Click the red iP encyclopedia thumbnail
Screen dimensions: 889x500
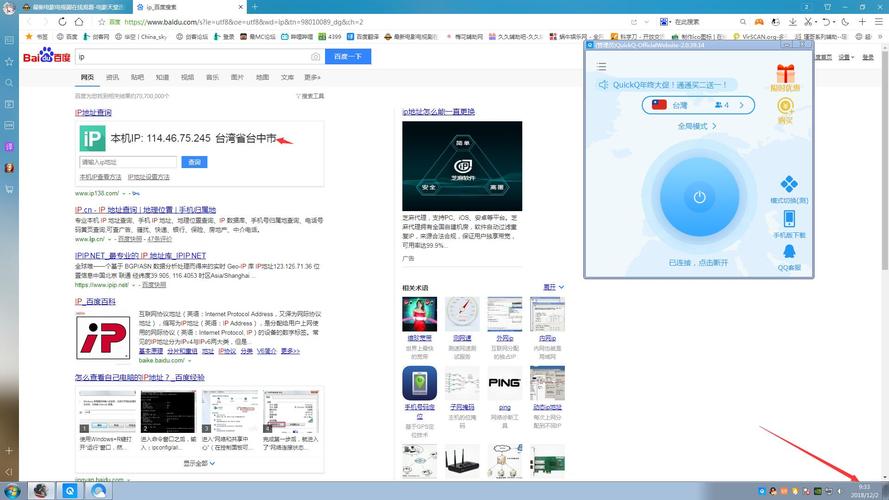pyautogui.click(x=103, y=337)
